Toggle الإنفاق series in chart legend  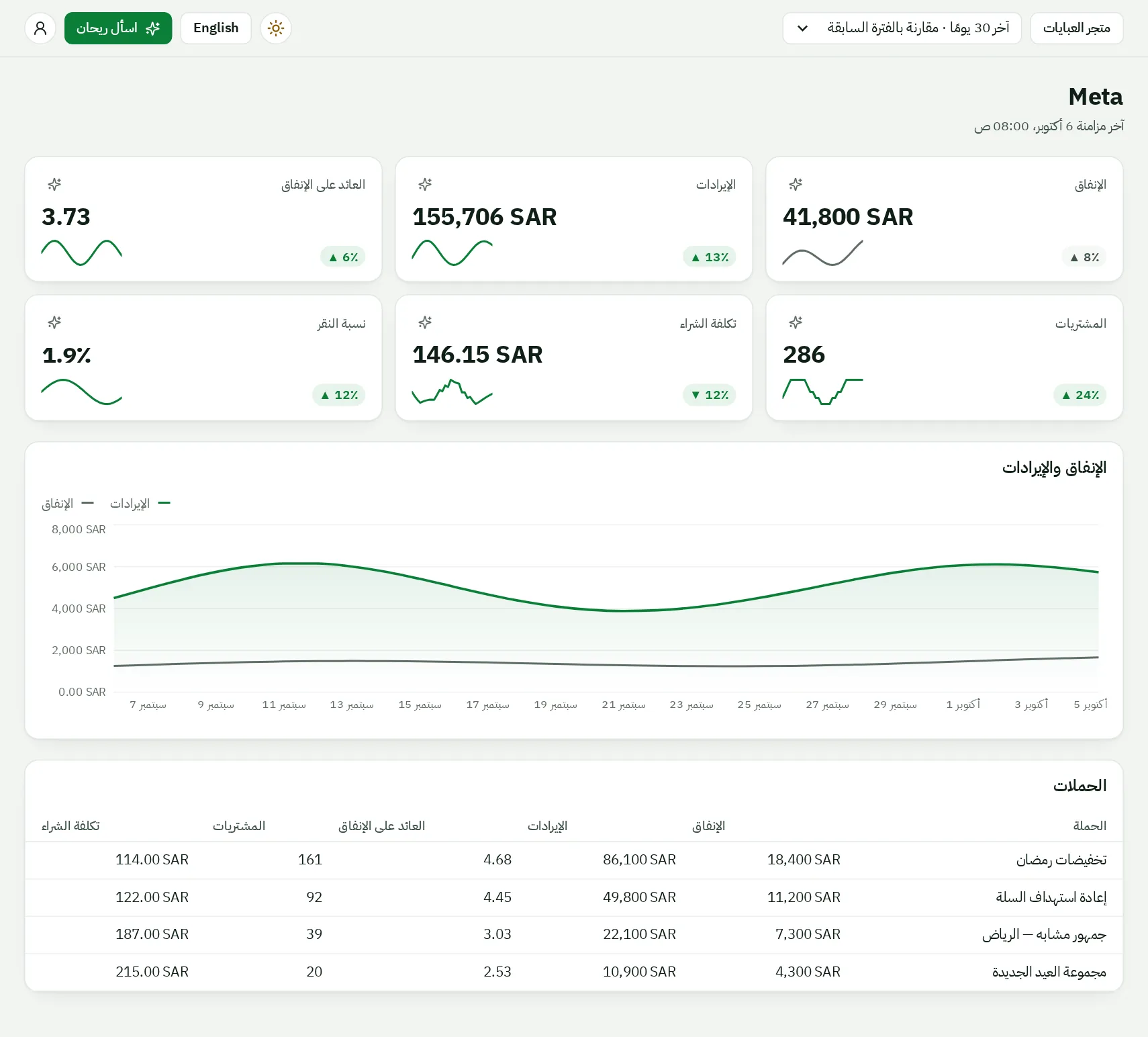coord(68,504)
